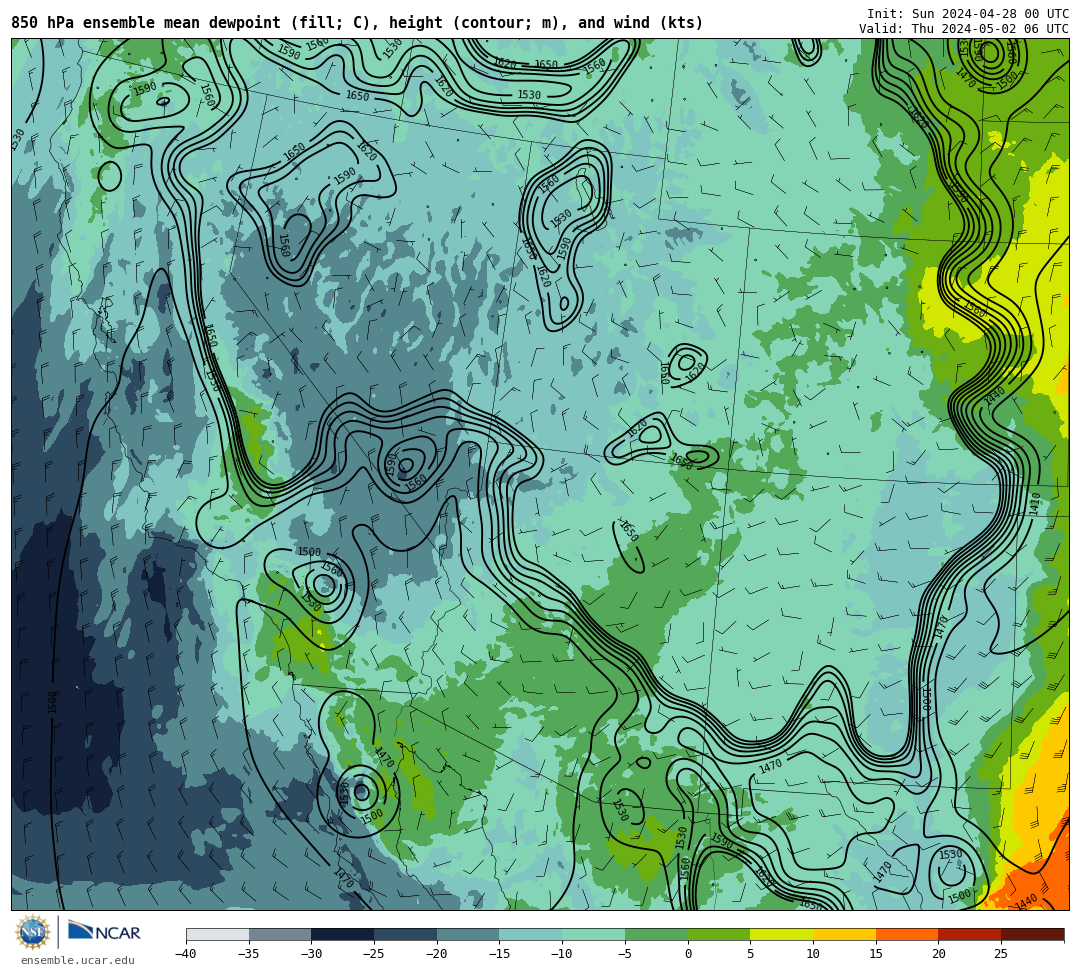Click the -5 colorbar tick label
The image size is (1080, 973).
click(x=625, y=954)
